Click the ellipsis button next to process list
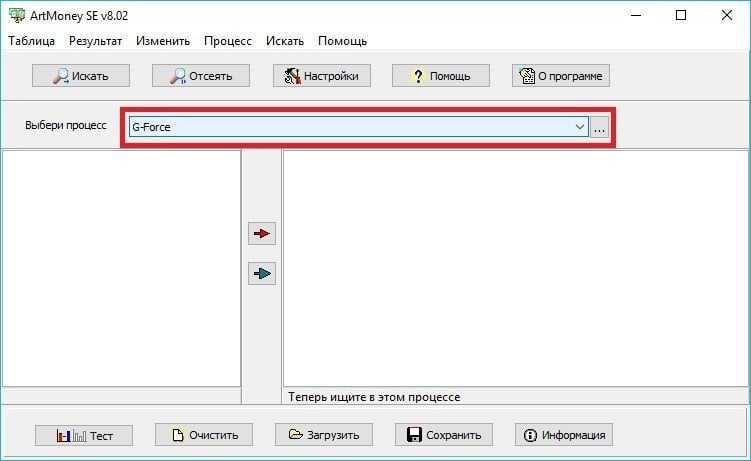The height and width of the screenshot is (461, 751). pos(599,127)
